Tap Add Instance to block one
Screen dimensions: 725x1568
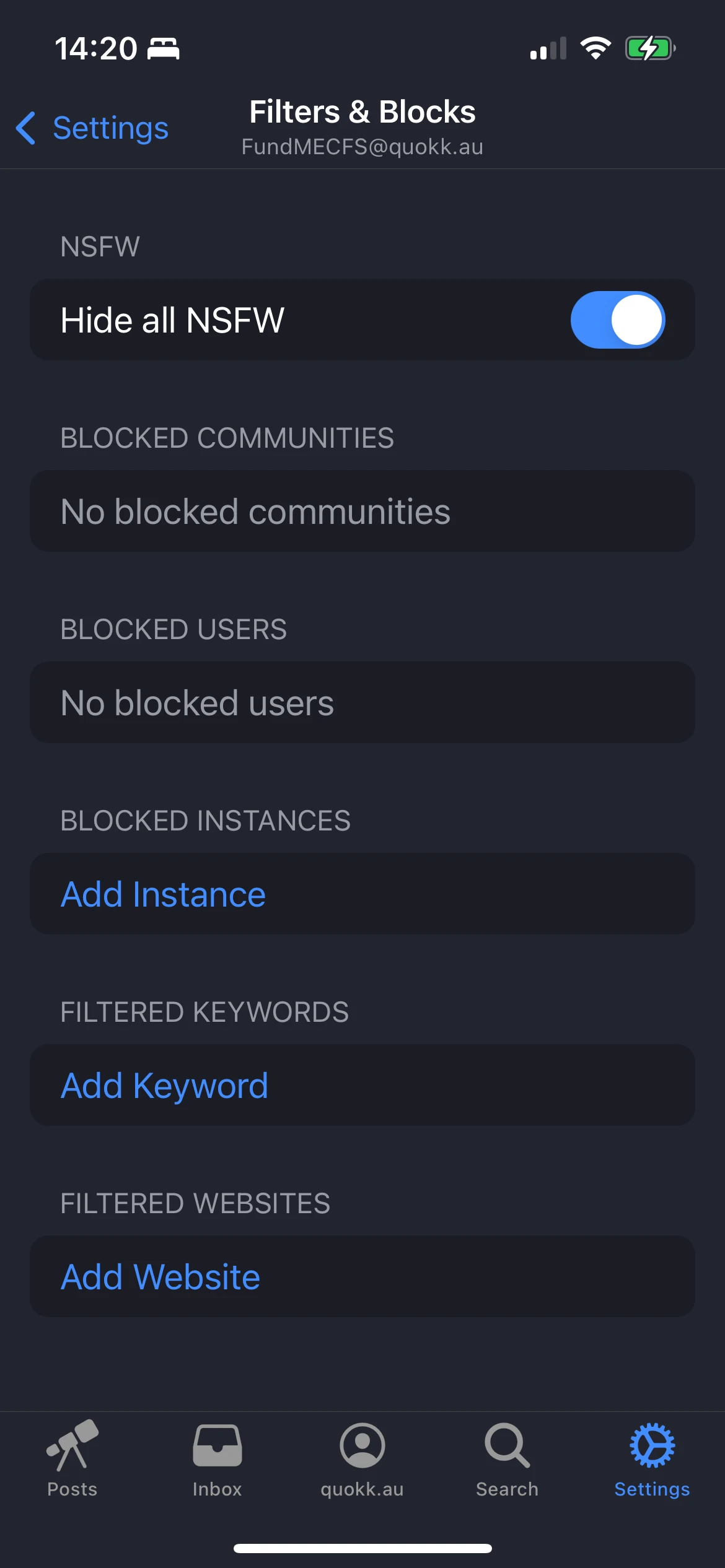(164, 894)
